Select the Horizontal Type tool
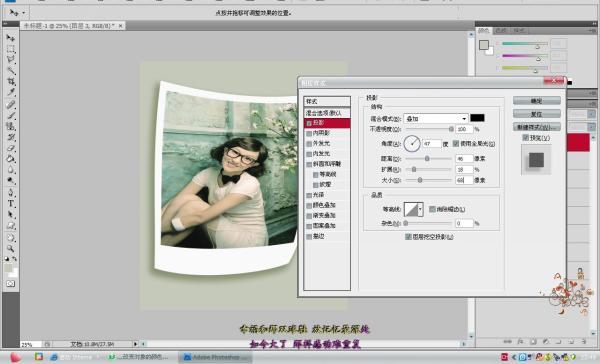Screen dimensions: 600x364 tap(10, 203)
